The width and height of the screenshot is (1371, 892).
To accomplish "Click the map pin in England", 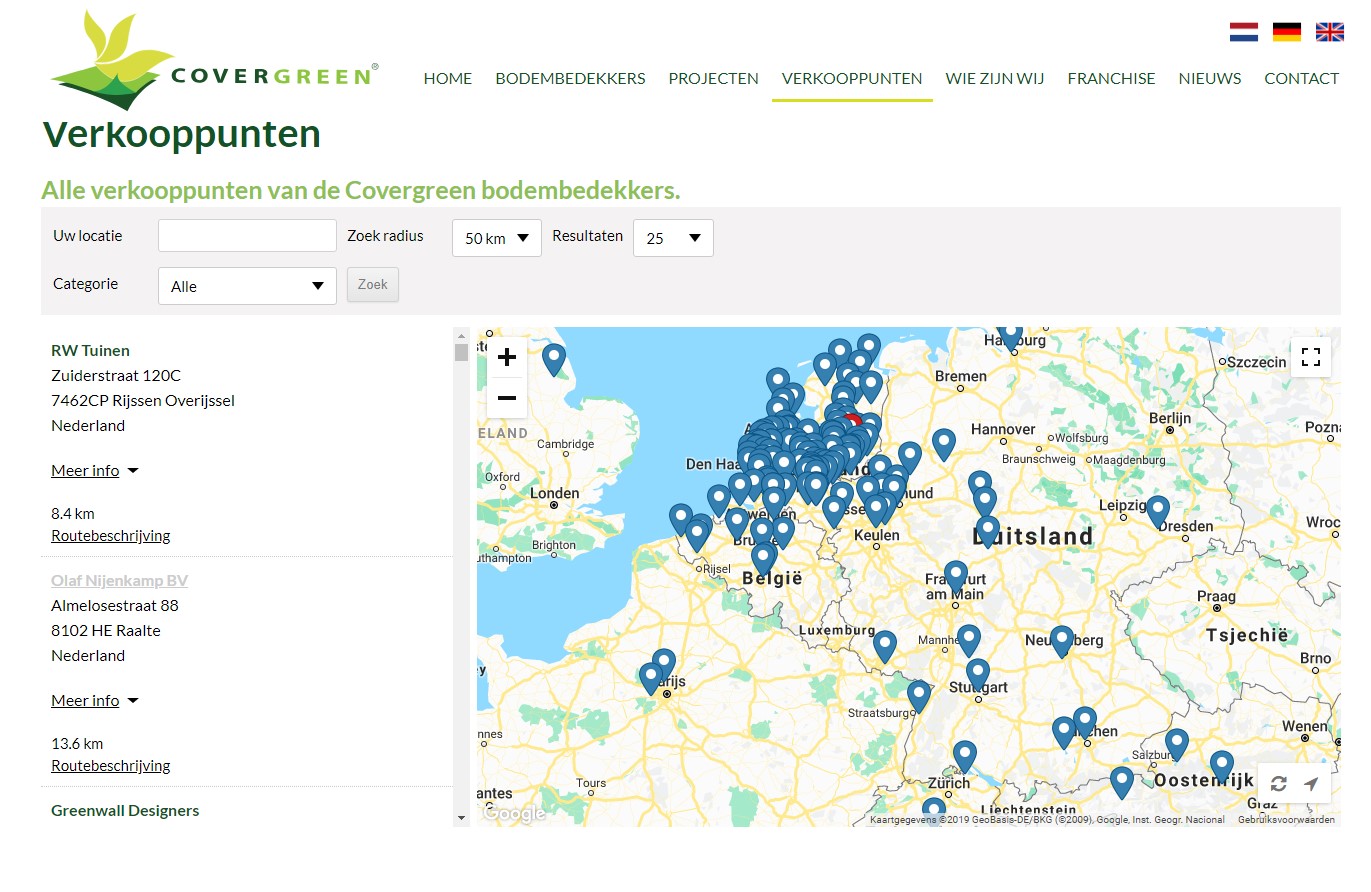I will pos(554,359).
